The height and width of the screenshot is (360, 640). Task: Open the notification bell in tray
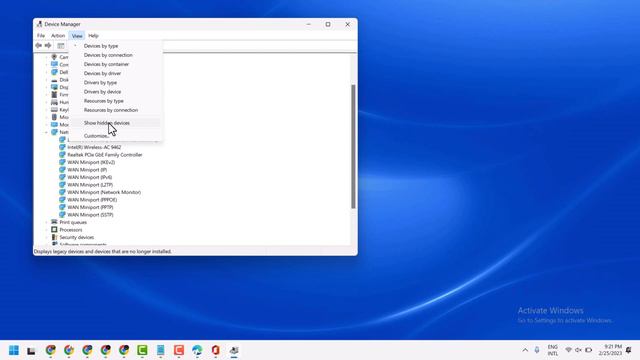click(629, 350)
